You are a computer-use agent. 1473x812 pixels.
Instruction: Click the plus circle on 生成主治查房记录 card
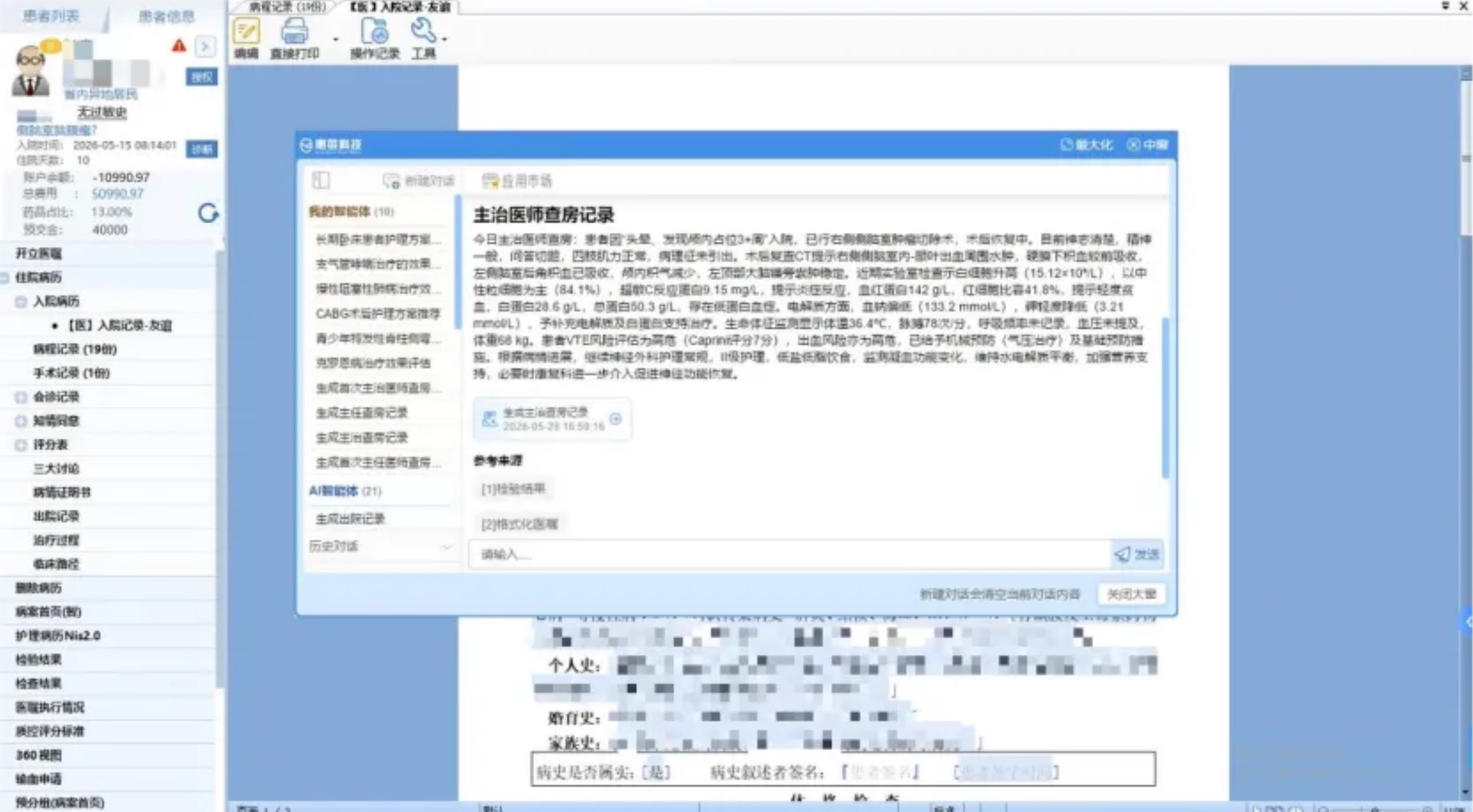pos(616,419)
